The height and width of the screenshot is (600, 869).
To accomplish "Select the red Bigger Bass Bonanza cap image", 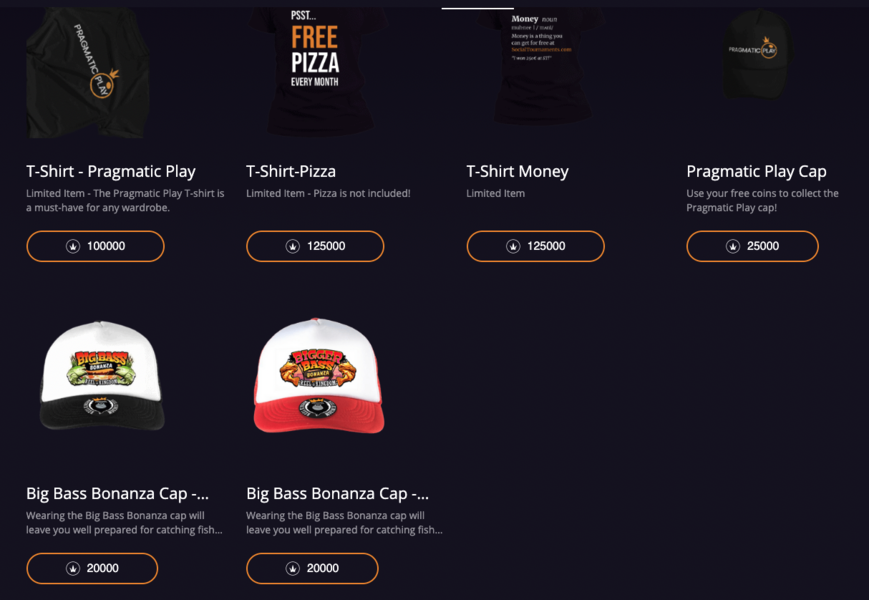I will 317,375.
